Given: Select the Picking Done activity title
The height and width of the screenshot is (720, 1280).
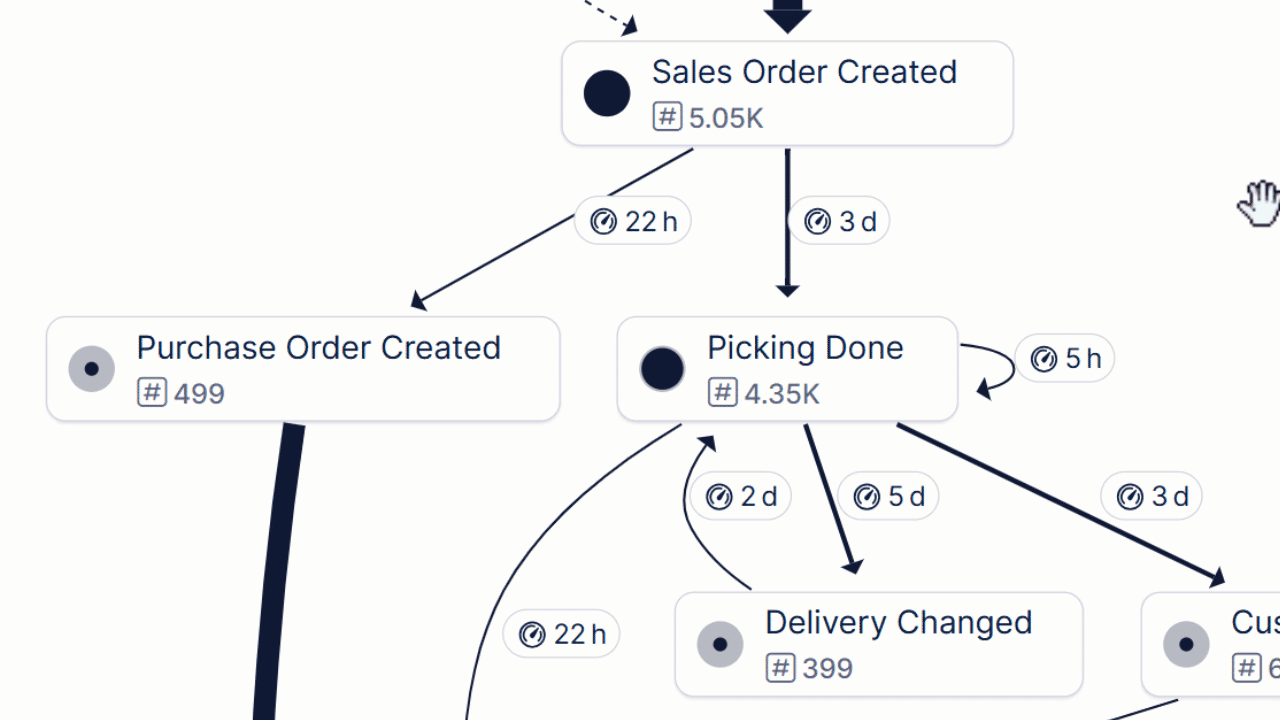Looking at the screenshot, I should click(805, 348).
